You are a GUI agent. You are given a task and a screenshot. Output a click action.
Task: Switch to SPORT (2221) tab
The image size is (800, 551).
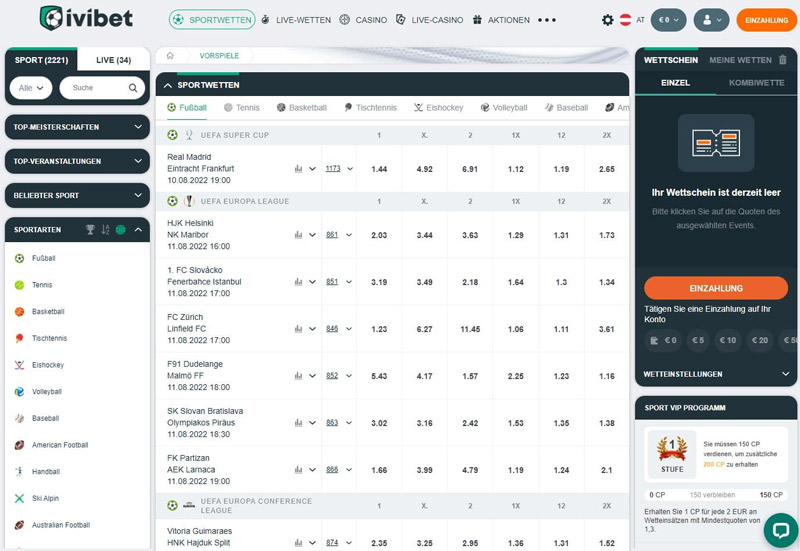pyautogui.click(x=41, y=60)
